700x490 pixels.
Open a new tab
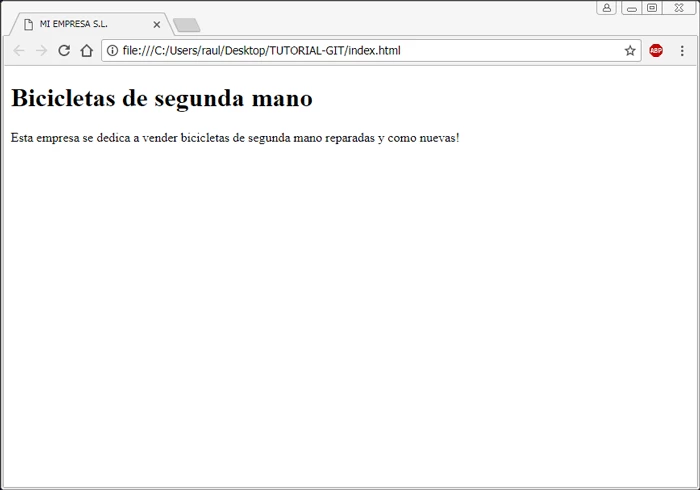click(x=186, y=25)
